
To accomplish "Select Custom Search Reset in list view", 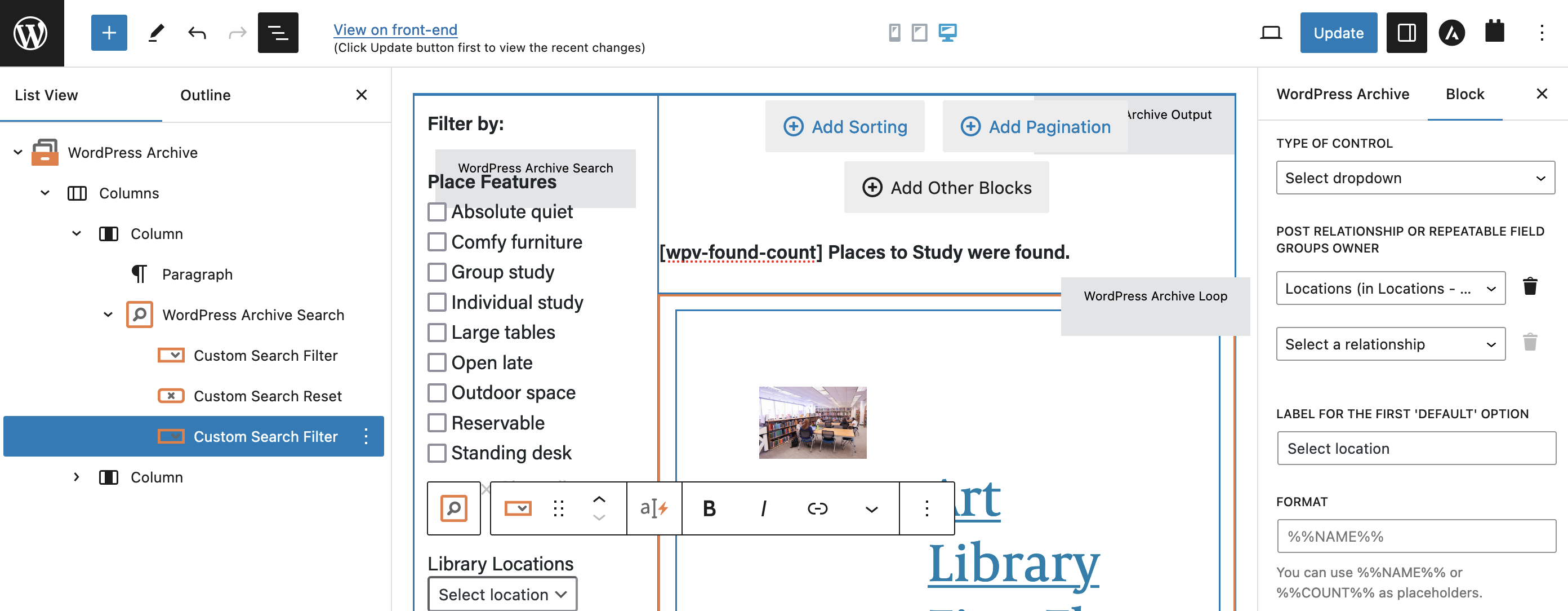I will pos(268,396).
